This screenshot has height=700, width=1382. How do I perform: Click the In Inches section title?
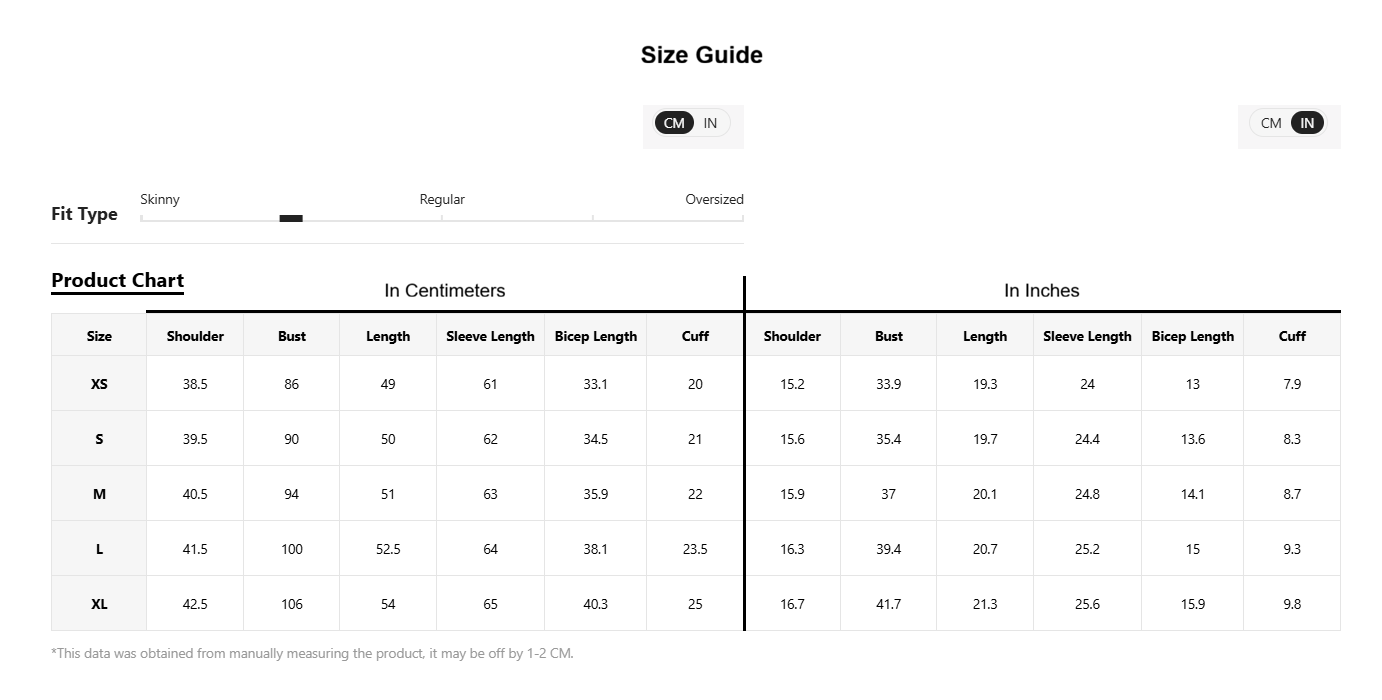(1042, 291)
